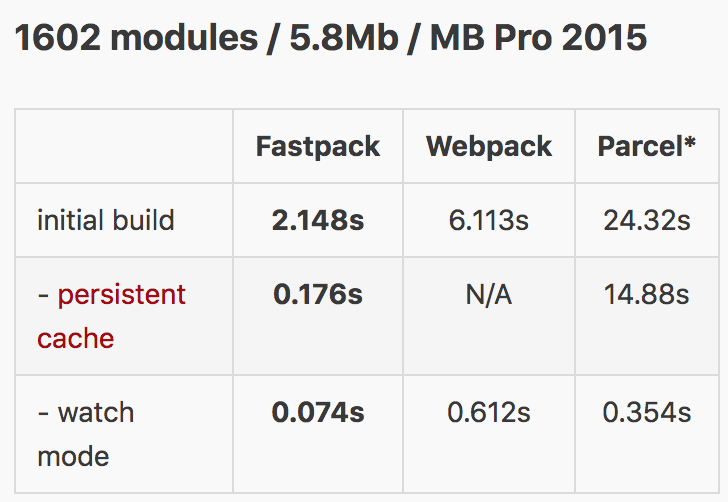
Task: Click the 14.88s Parcel cache value
Action: (x=647, y=294)
